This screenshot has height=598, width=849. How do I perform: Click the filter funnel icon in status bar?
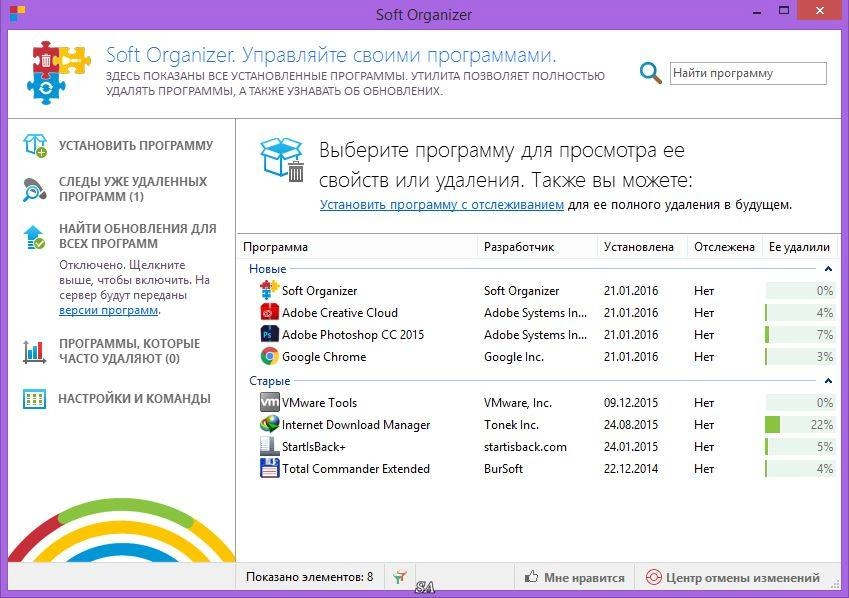tap(400, 577)
